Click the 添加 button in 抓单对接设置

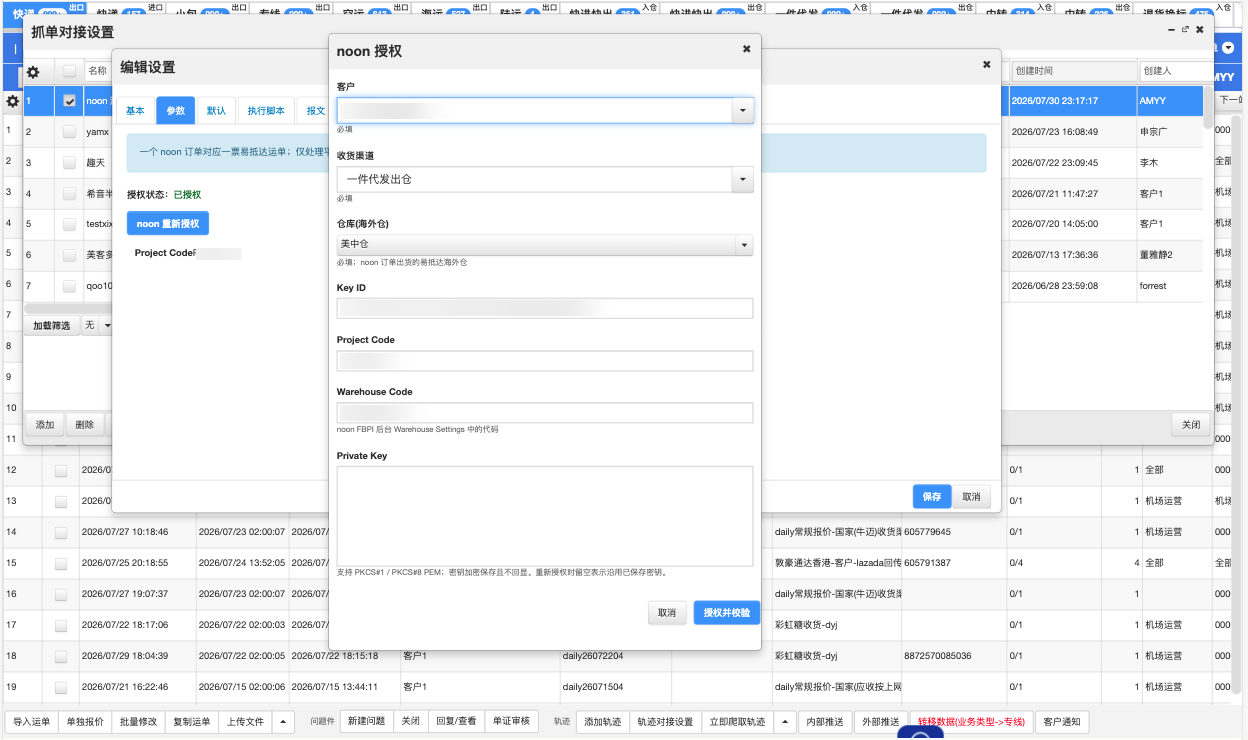[45, 424]
